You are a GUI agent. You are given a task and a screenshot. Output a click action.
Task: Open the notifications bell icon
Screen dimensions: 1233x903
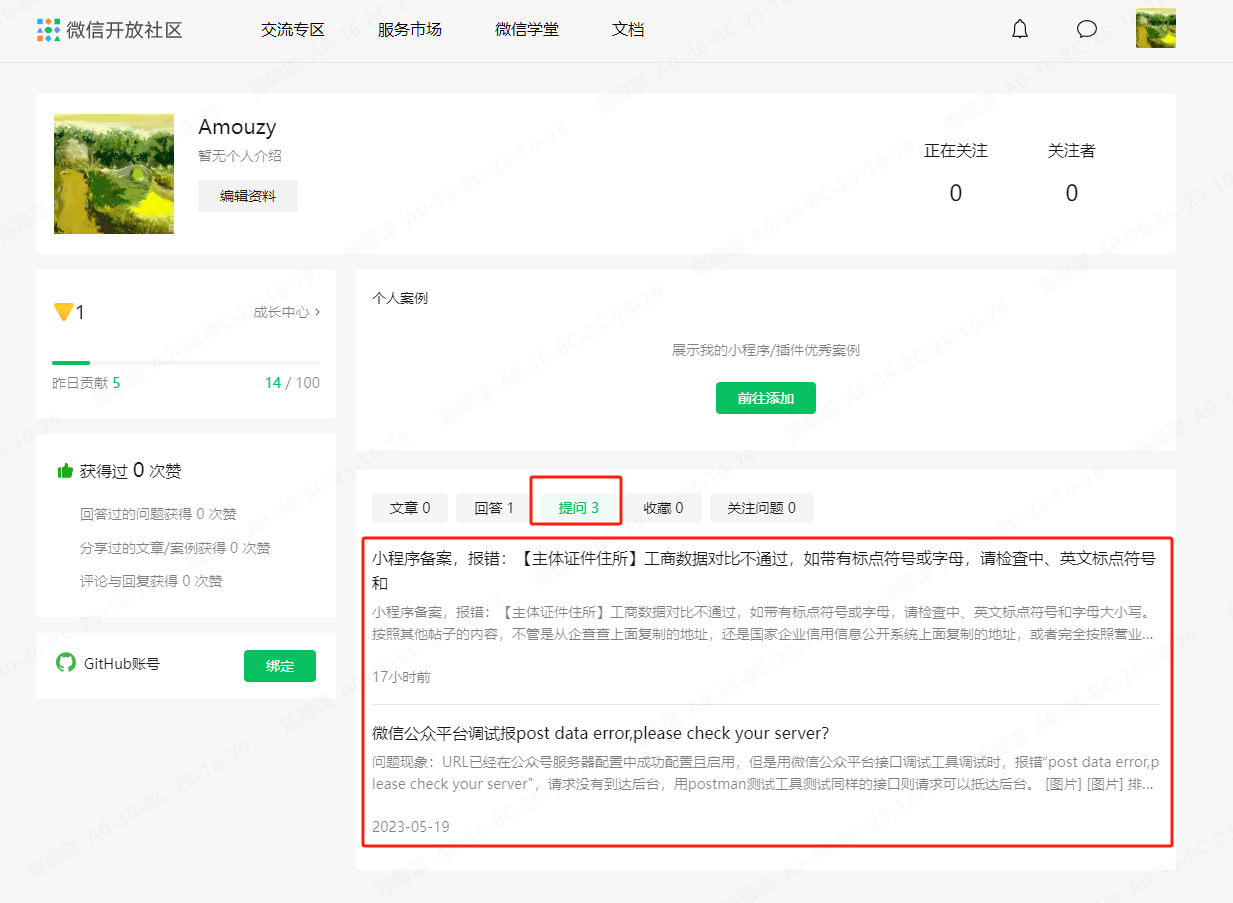click(1020, 29)
